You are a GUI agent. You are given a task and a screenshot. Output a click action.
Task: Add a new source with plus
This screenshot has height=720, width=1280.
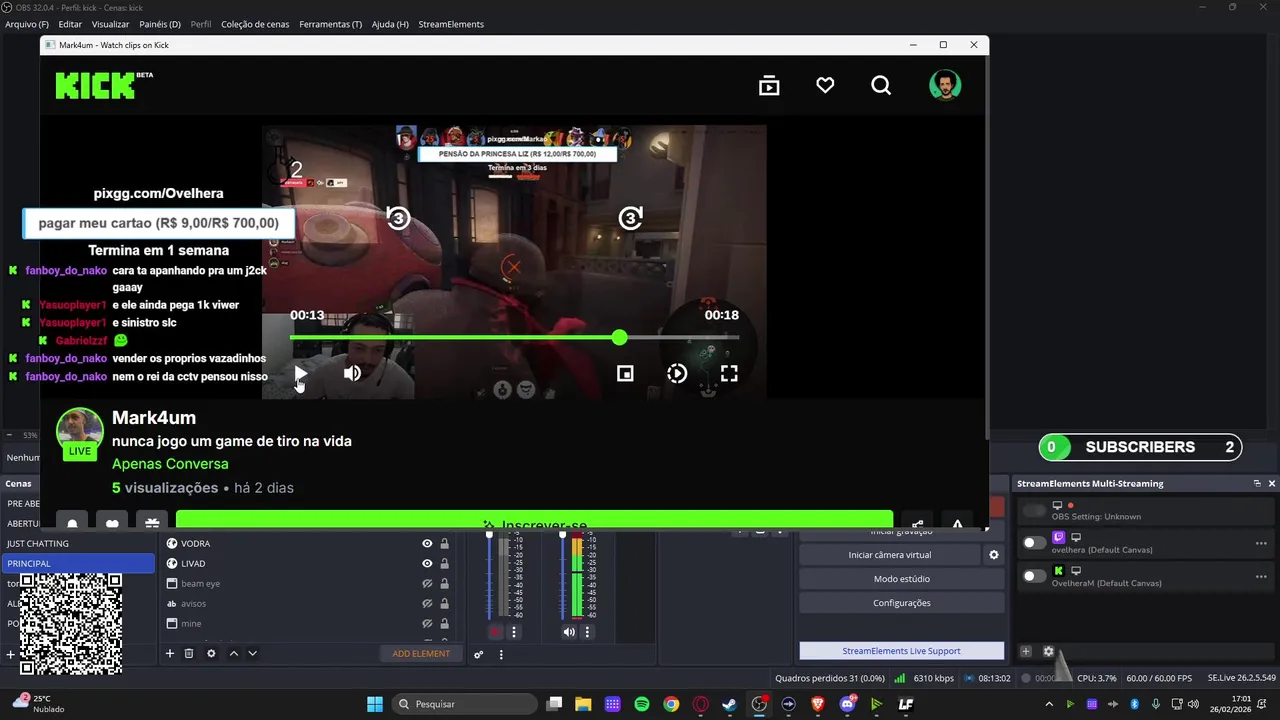[x=170, y=653]
